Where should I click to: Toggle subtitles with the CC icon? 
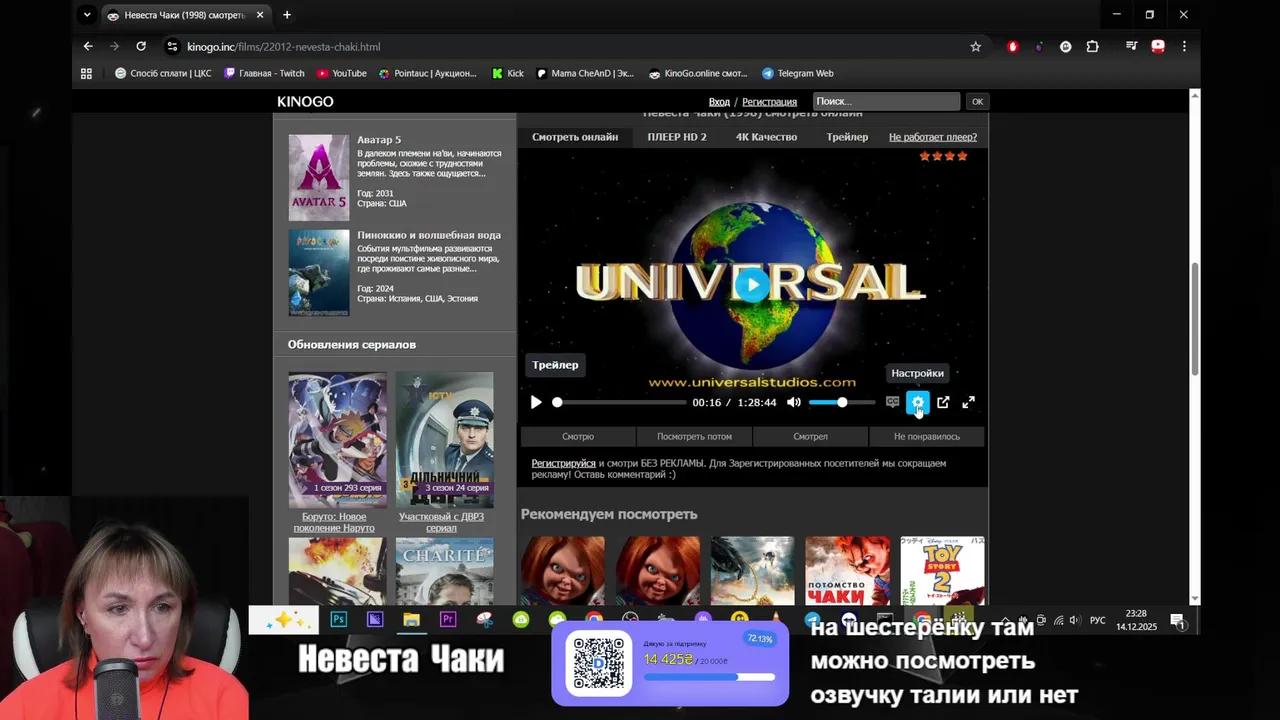pyautogui.click(x=892, y=402)
